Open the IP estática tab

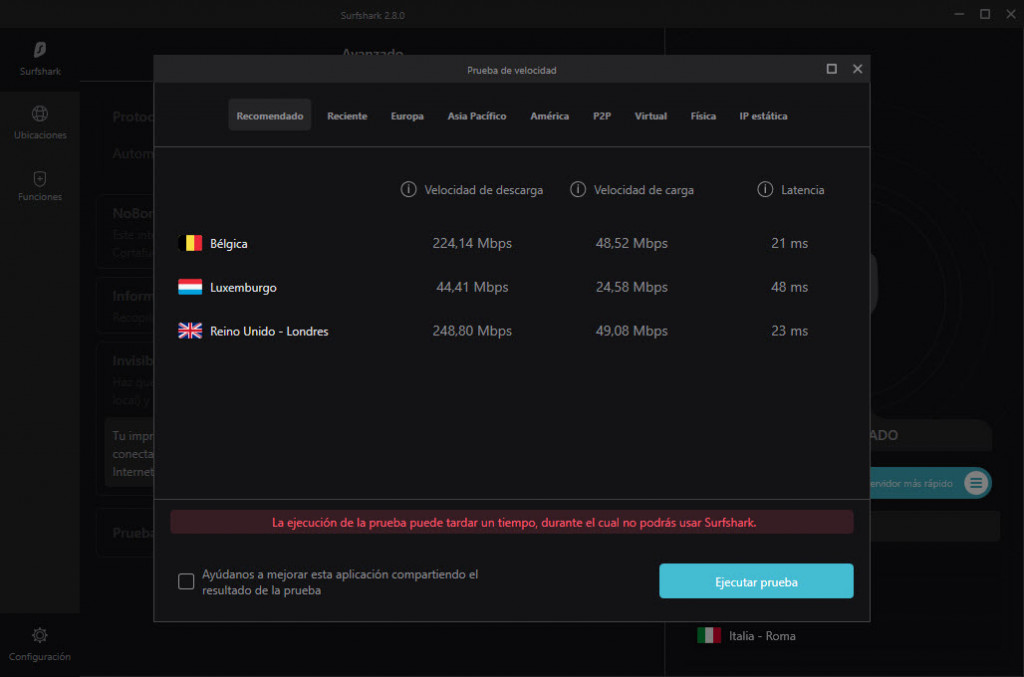click(763, 116)
